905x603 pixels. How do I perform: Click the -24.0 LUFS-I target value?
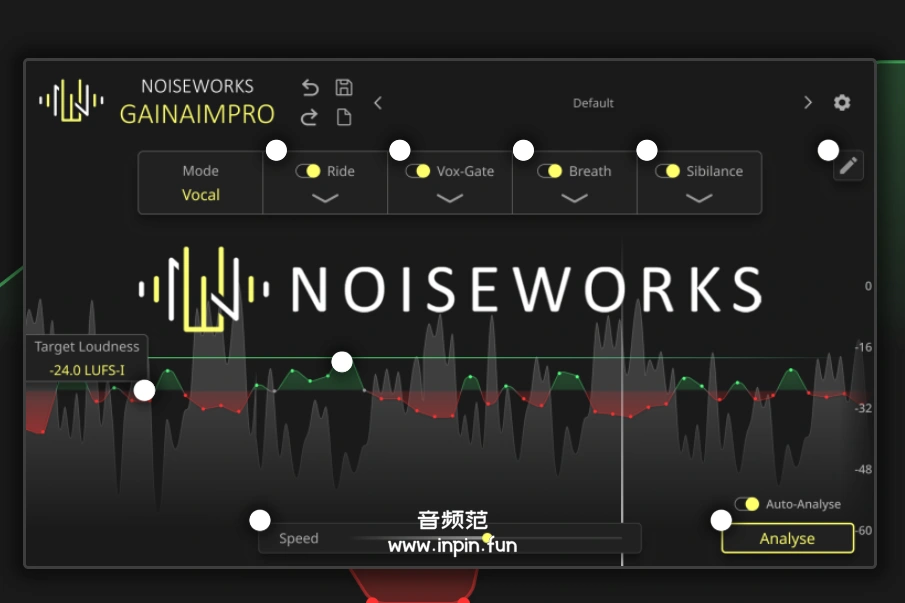[x=87, y=370]
